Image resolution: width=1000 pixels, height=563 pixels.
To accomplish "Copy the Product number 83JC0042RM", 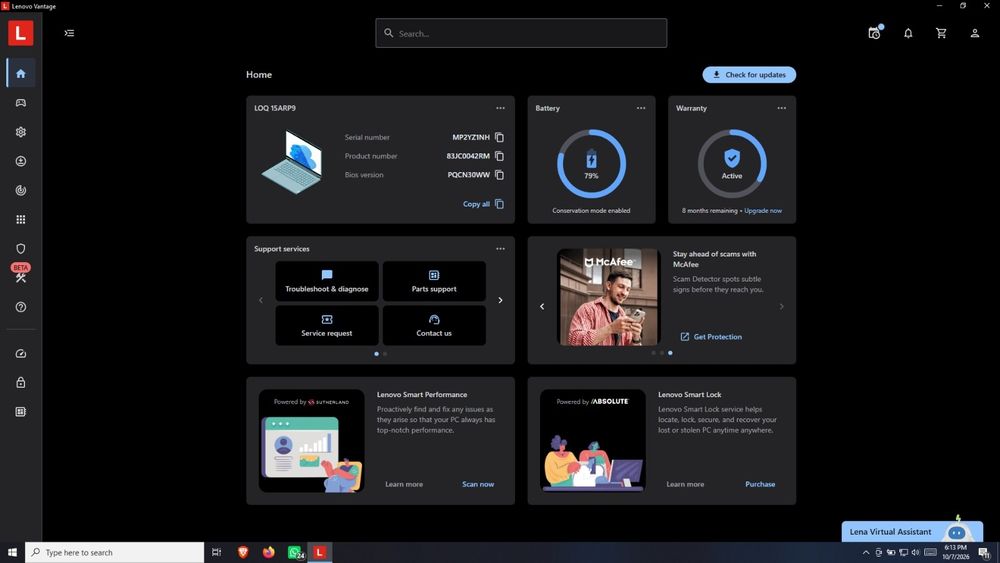I will (499, 156).
